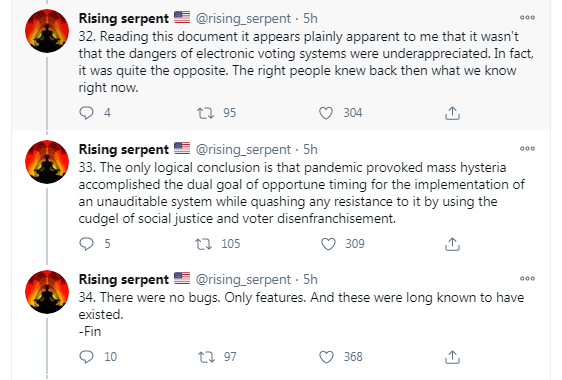Open tweet 34 text about no bugs
Screen dimensions: 562x380
point(301,306)
